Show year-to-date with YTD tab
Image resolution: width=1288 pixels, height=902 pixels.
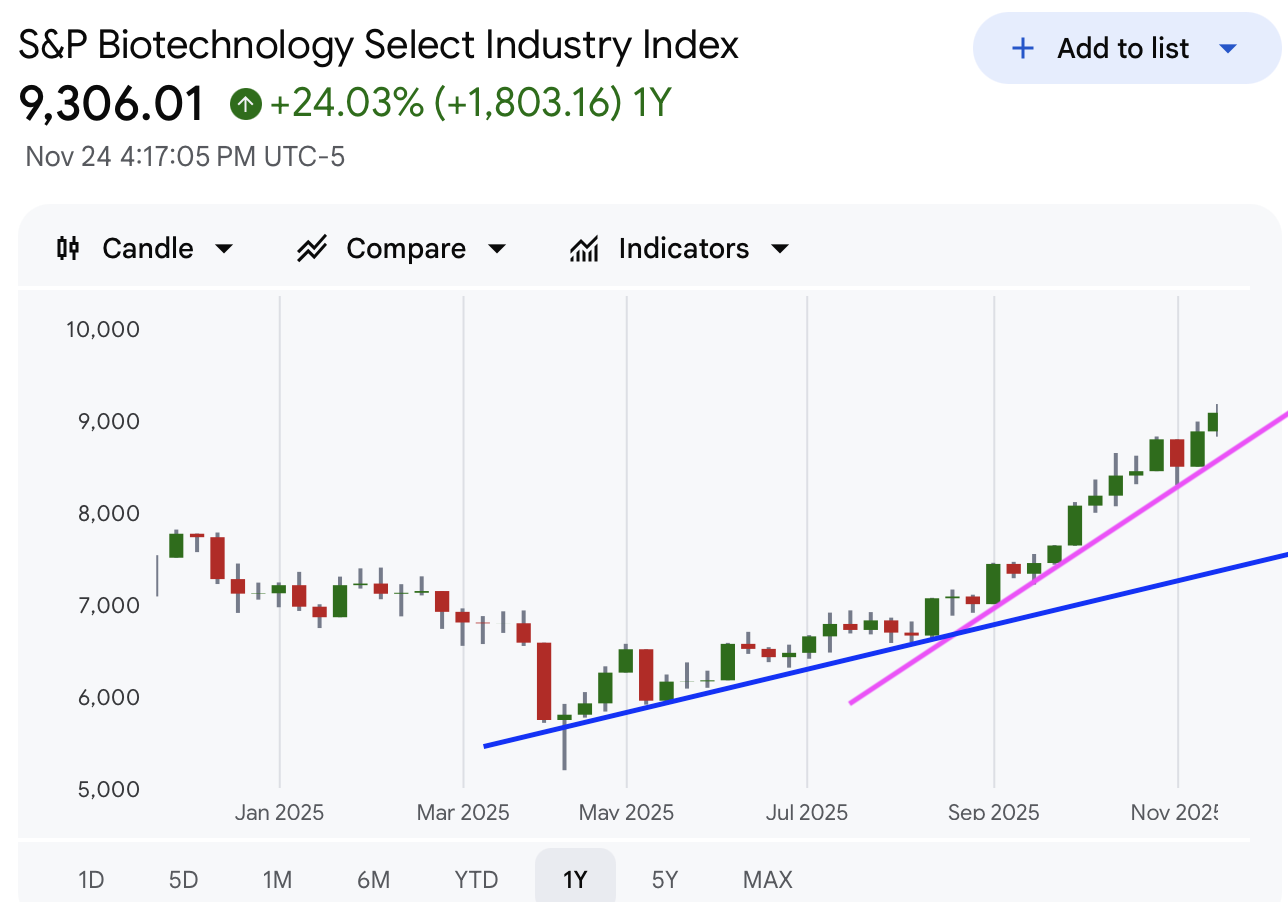tap(476, 880)
